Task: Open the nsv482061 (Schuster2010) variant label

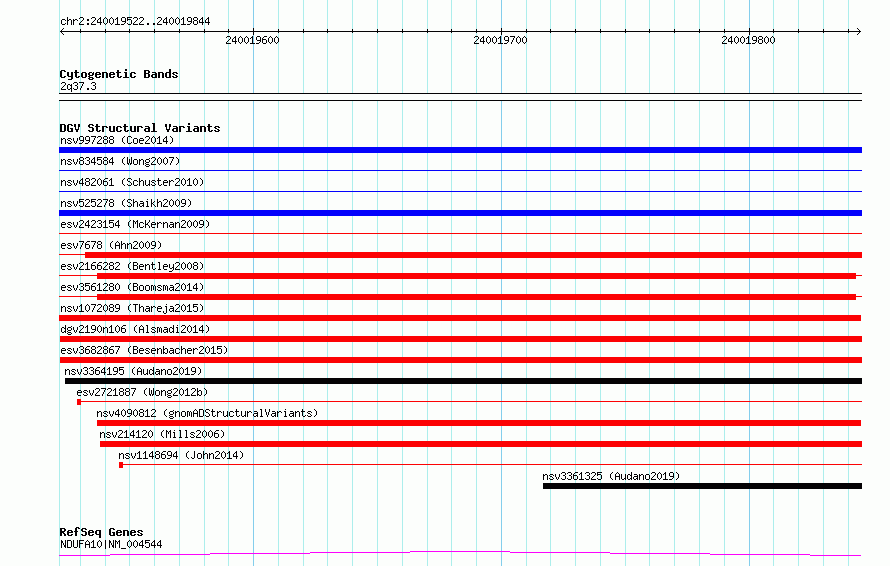Action: [132, 182]
